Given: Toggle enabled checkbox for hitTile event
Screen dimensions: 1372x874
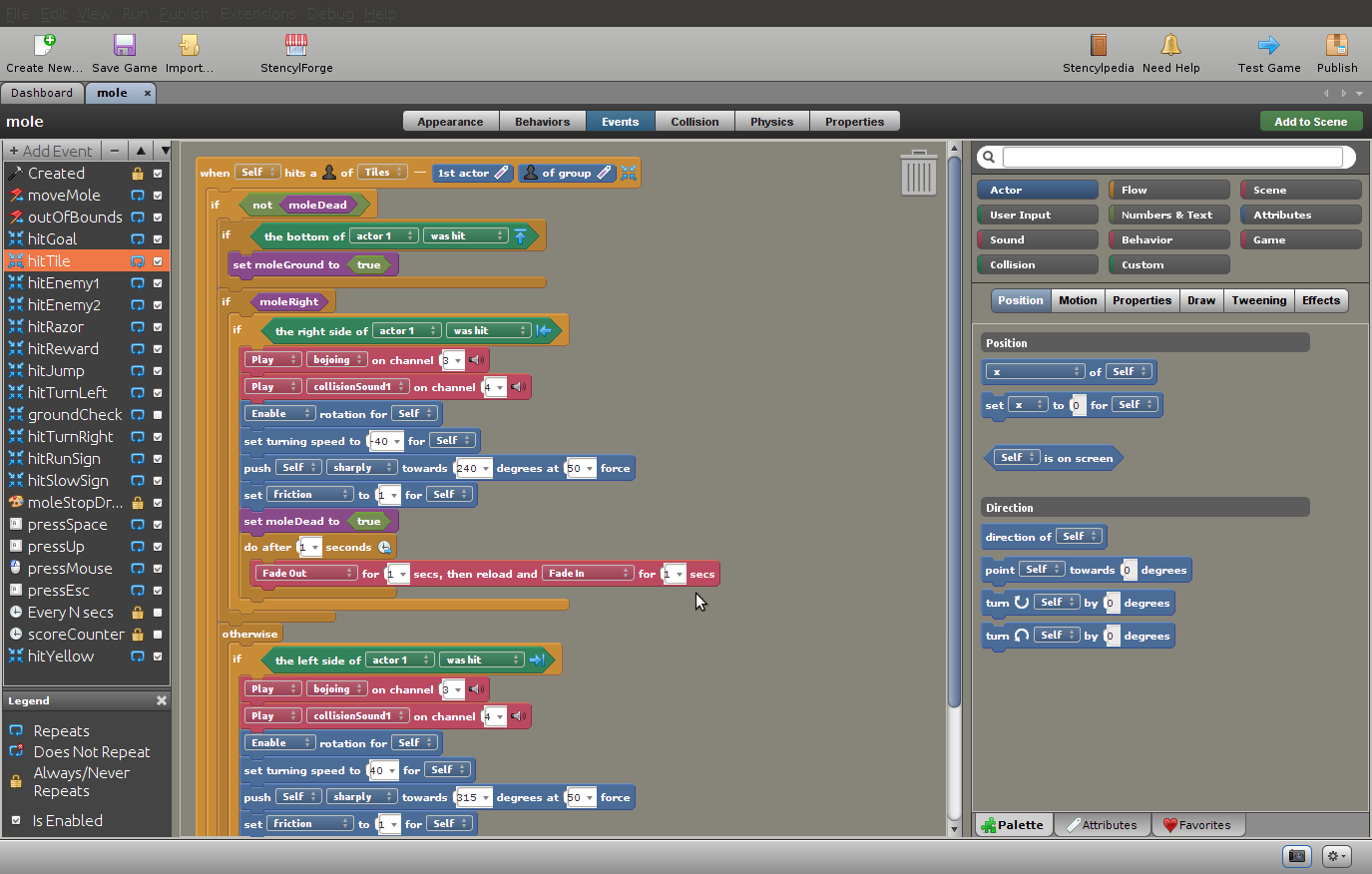Looking at the screenshot, I should (158, 261).
